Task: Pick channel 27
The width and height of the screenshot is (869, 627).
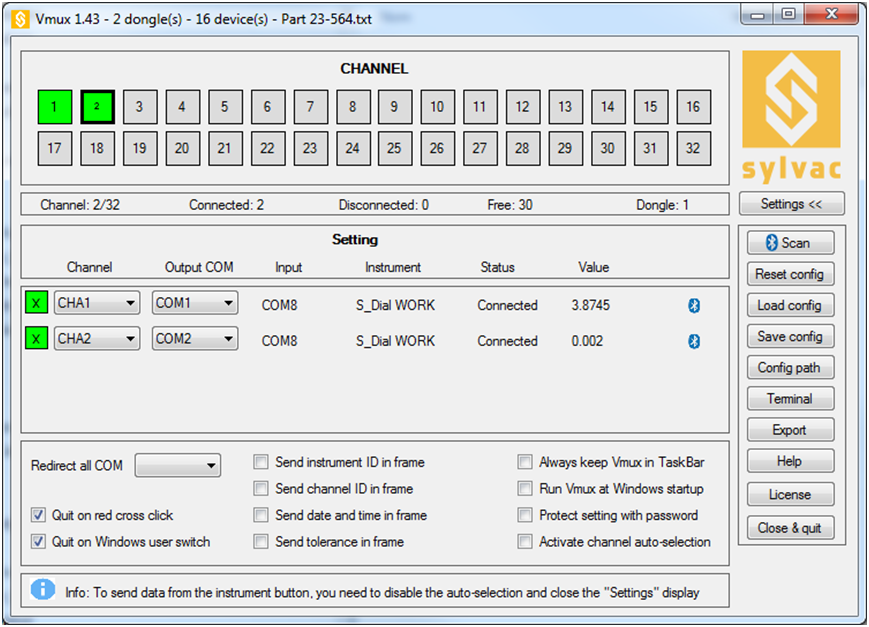Action: coord(480,149)
